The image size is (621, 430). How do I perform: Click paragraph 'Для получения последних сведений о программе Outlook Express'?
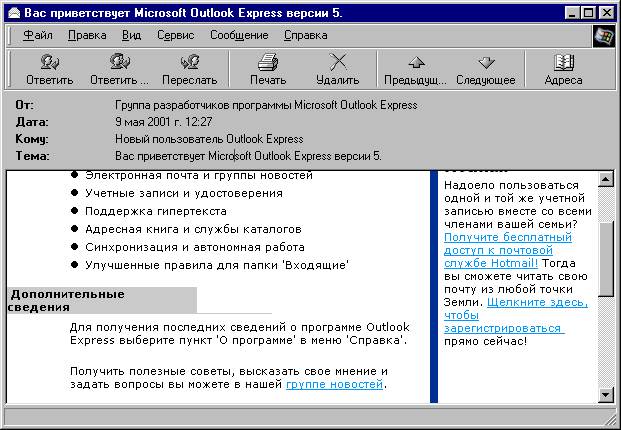coord(240,333)
